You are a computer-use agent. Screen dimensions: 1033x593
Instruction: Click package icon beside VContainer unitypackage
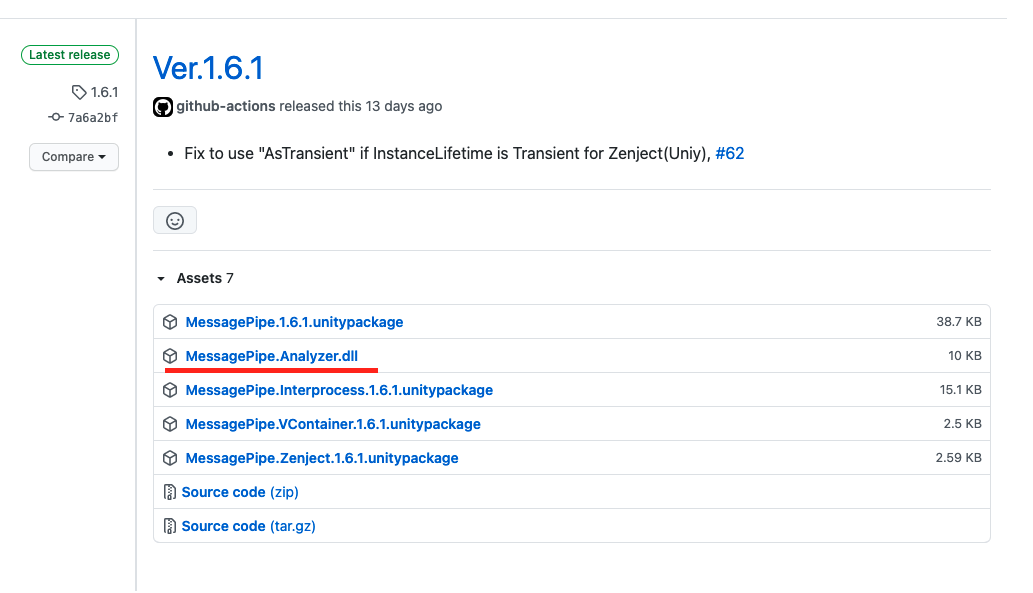[x=170, y=424]
